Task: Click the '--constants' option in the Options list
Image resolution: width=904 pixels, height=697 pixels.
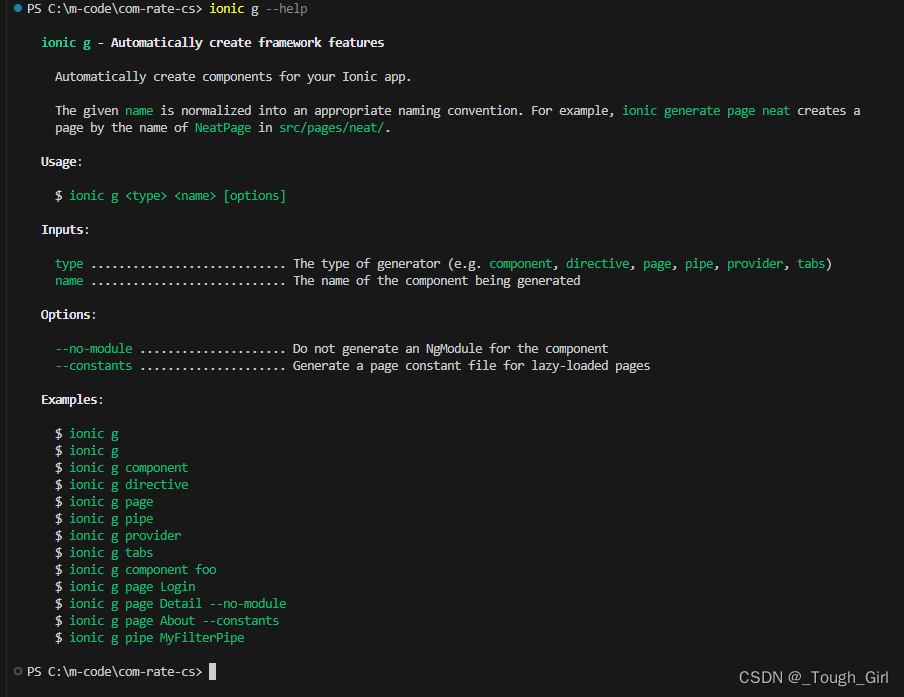Action: 93,366
